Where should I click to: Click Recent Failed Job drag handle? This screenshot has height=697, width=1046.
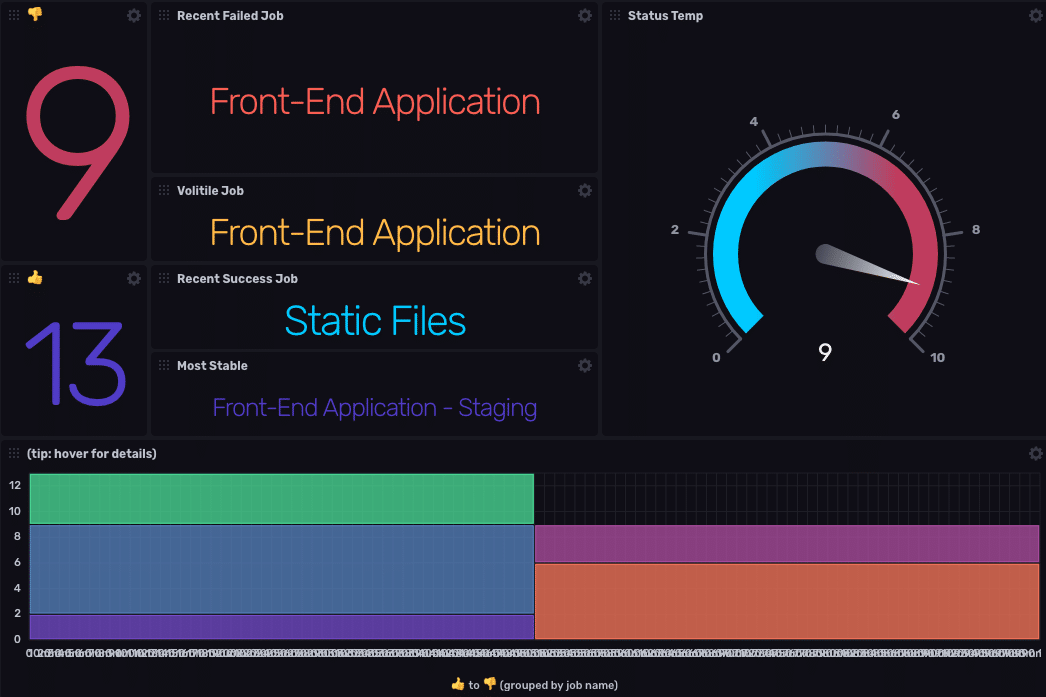(164, 15)
